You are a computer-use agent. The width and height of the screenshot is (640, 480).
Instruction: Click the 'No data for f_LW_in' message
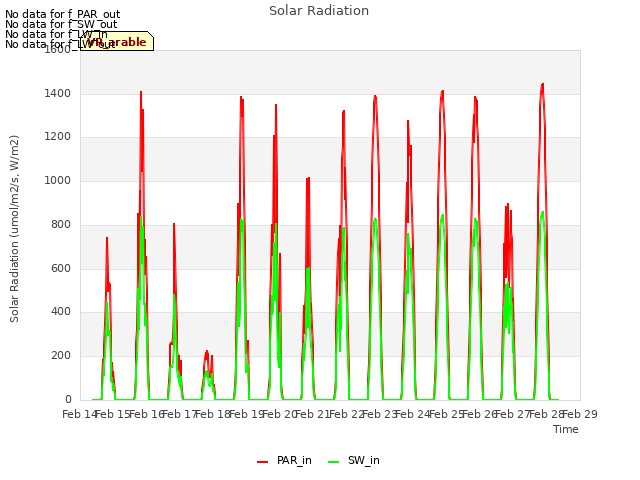56,34
